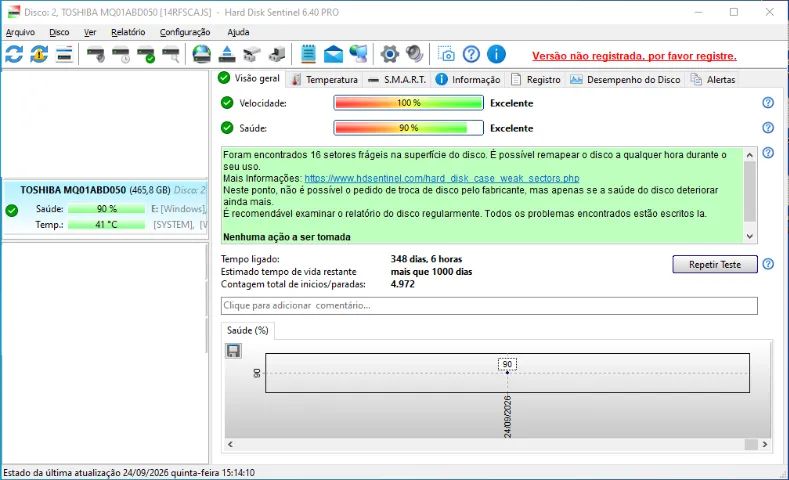
Task: Switch to the S.M.A.R.T. tab
Action: tap(397, 79)
